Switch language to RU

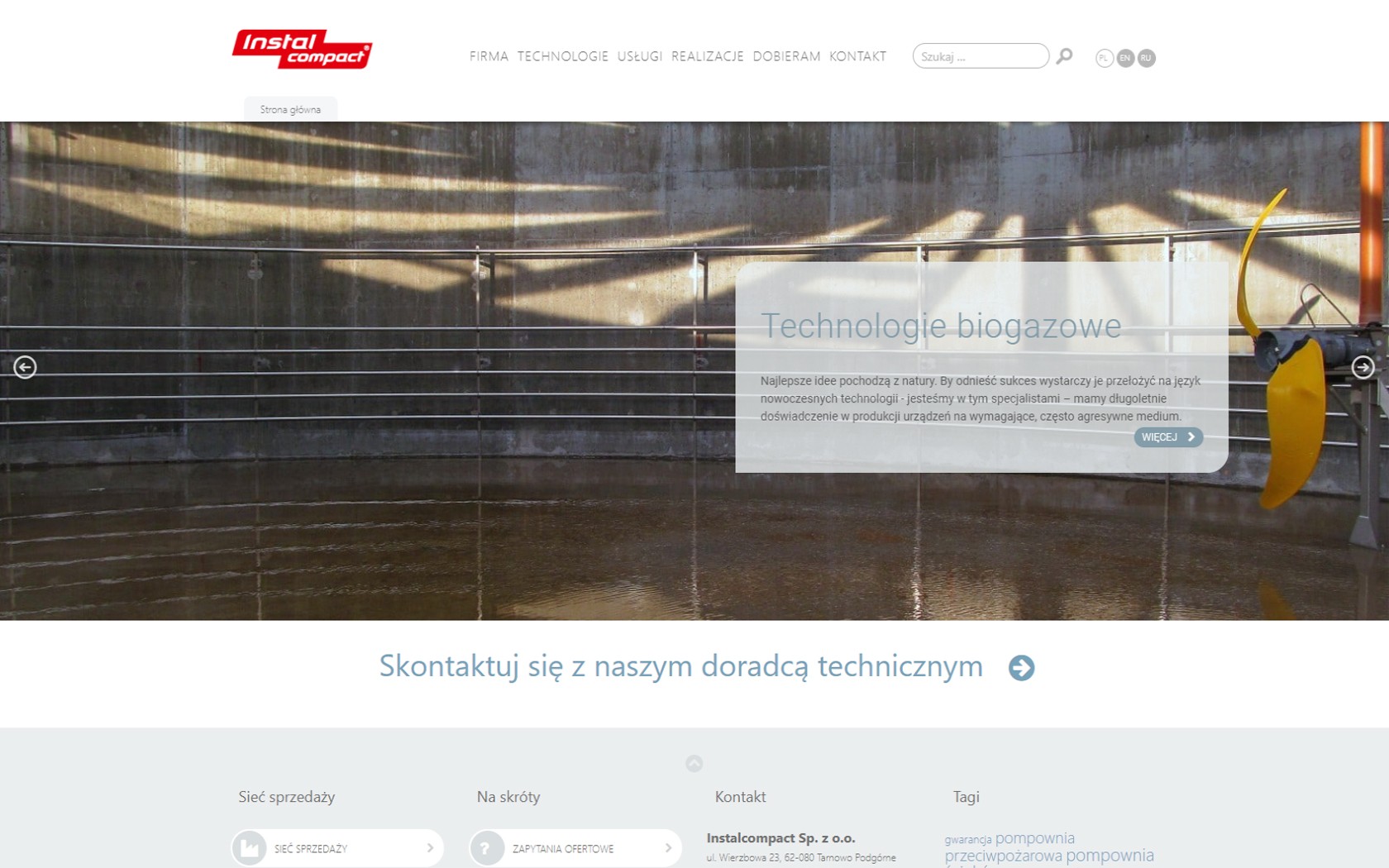coord(1146,58)
